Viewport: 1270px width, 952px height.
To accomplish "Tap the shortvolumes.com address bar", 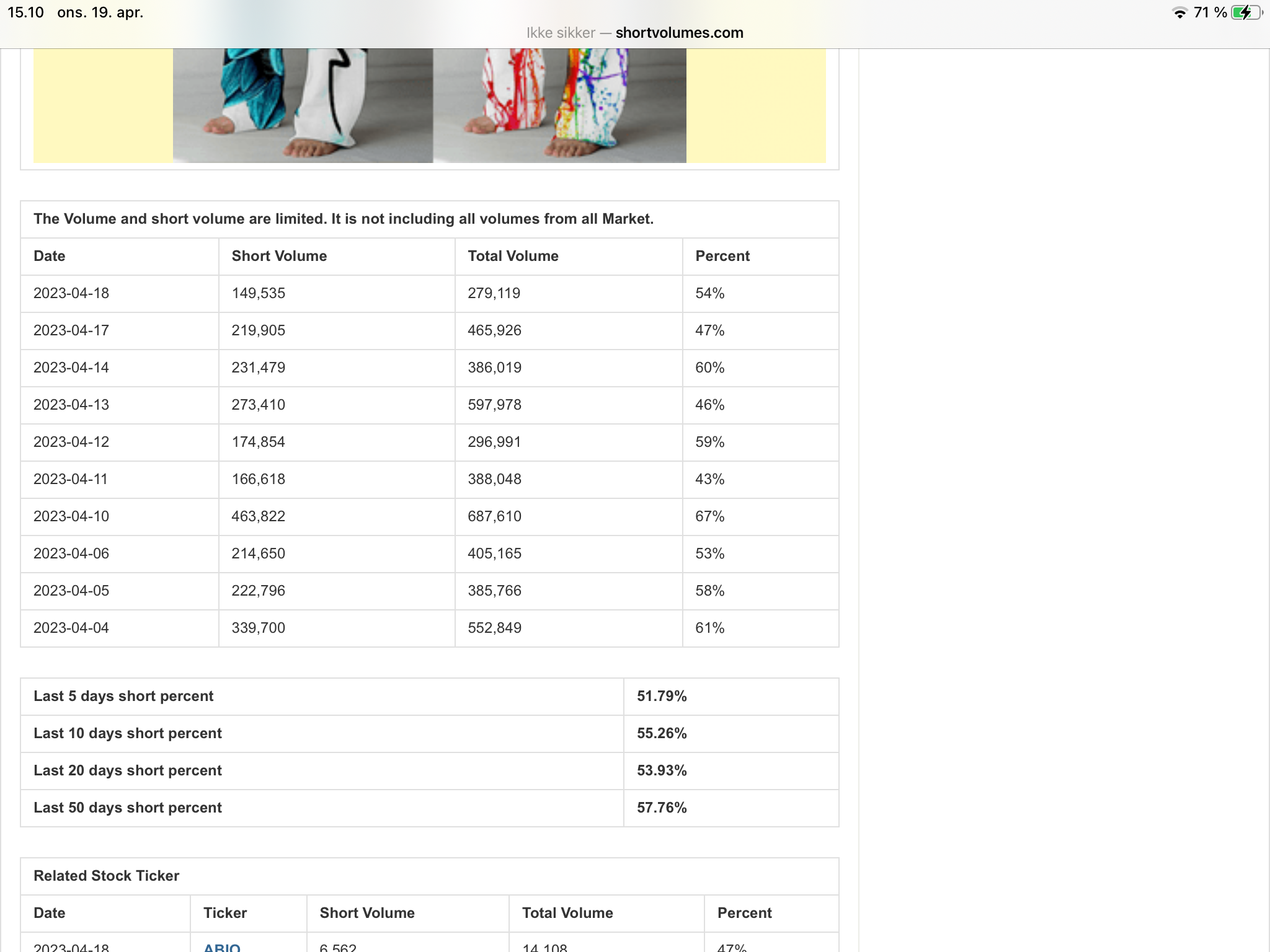I will pyautogui.click(x=634, y=33).
